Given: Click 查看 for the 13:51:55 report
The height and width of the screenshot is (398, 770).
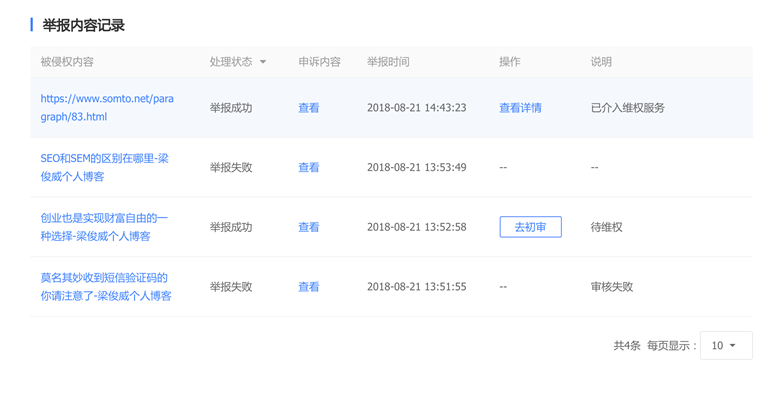Looking at the screenshot, I should point(309,287).
